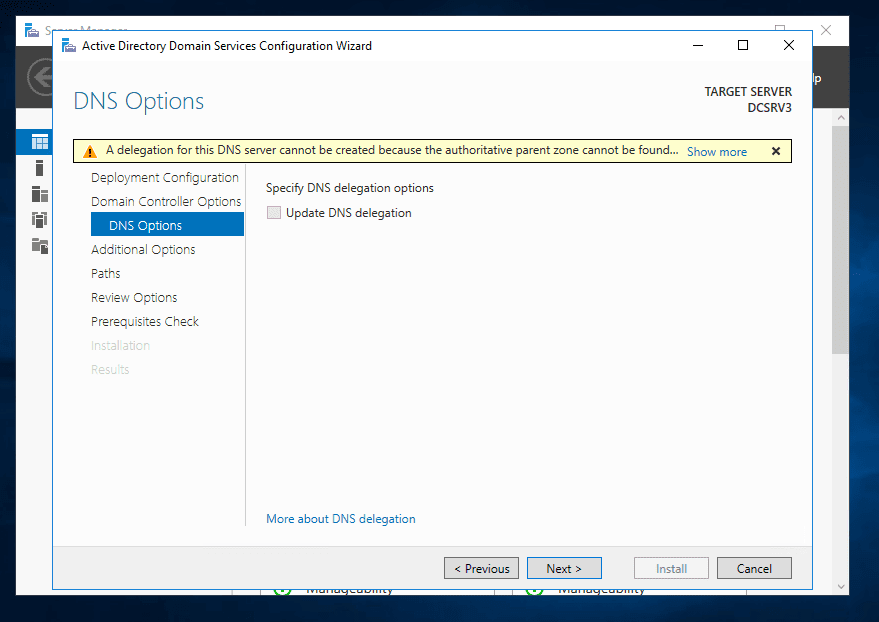This screenshot has height=622, width=879.
Task: Go to Additional Options step
Action: coord(143,249)
